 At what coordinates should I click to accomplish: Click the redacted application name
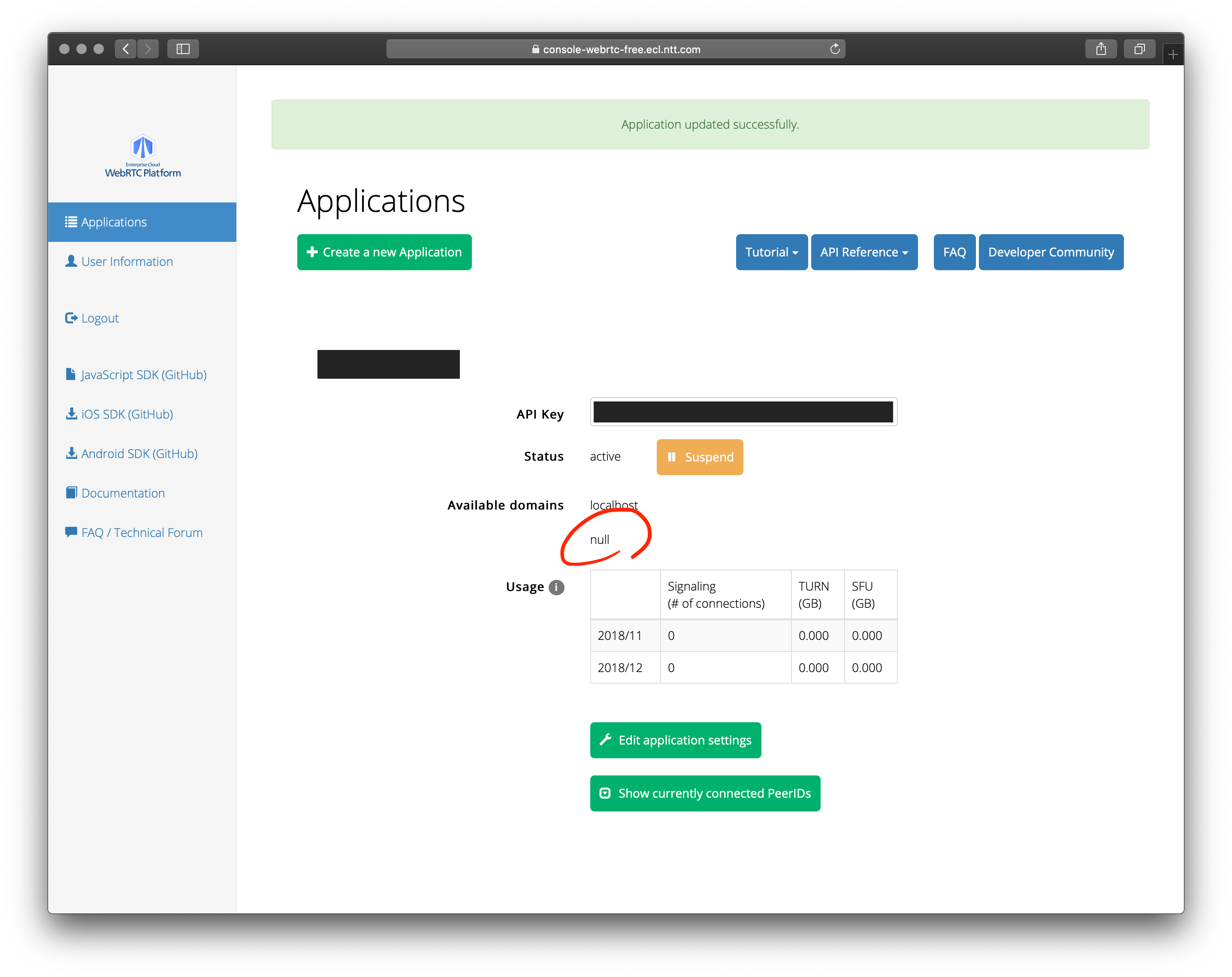tap(389, 365)
